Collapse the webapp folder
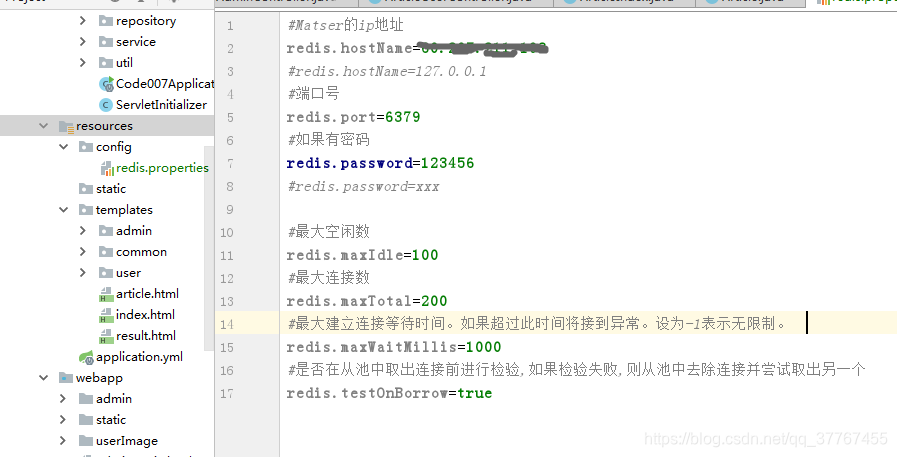This screenshot has width=897, height=457. tap(43, 377)
